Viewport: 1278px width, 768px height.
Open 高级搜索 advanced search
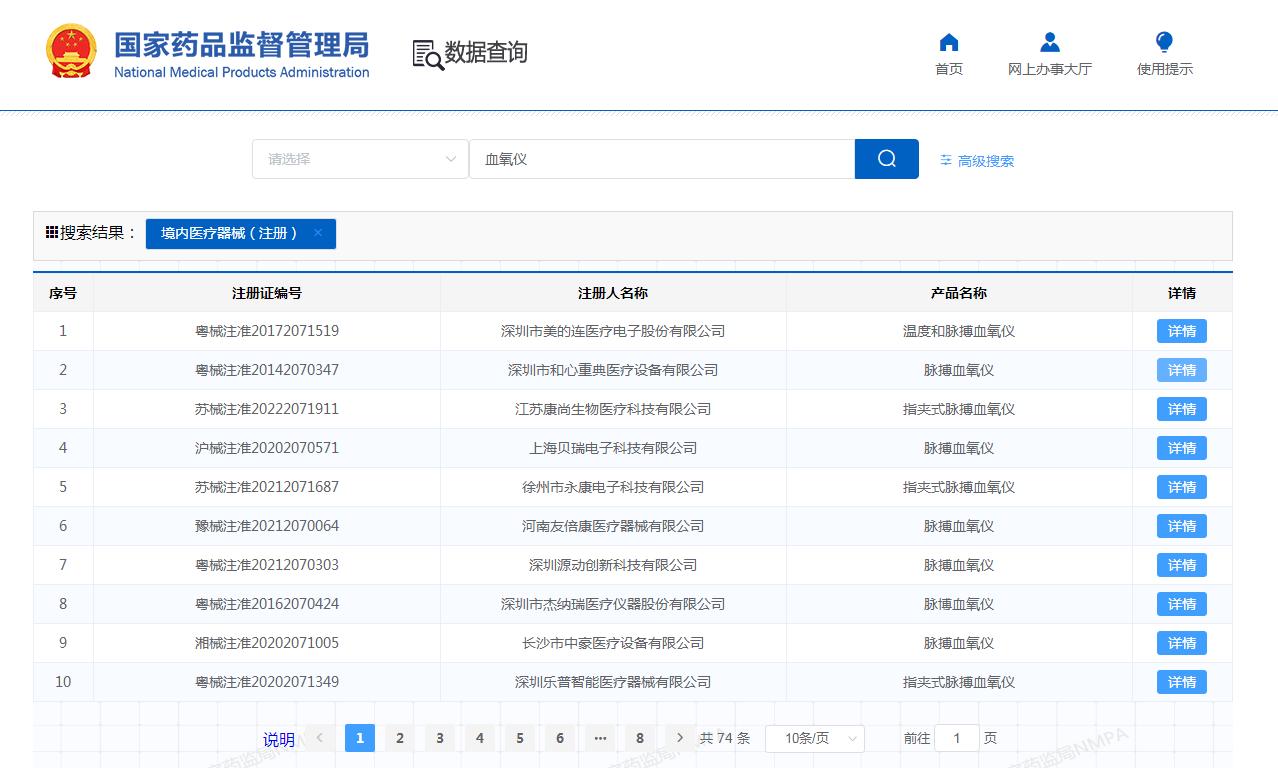point(977,161)
